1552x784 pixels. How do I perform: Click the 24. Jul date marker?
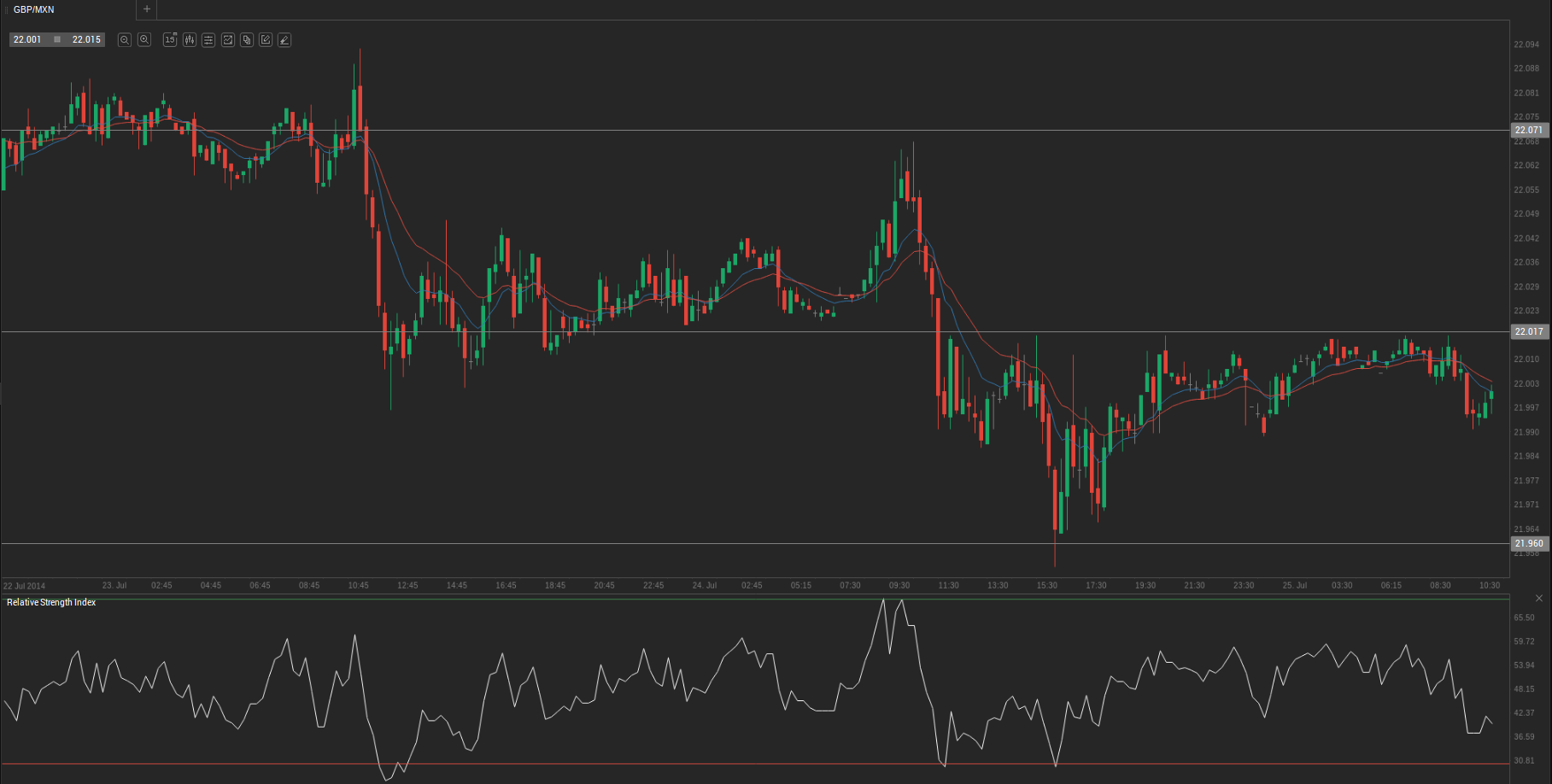point(704,586)
